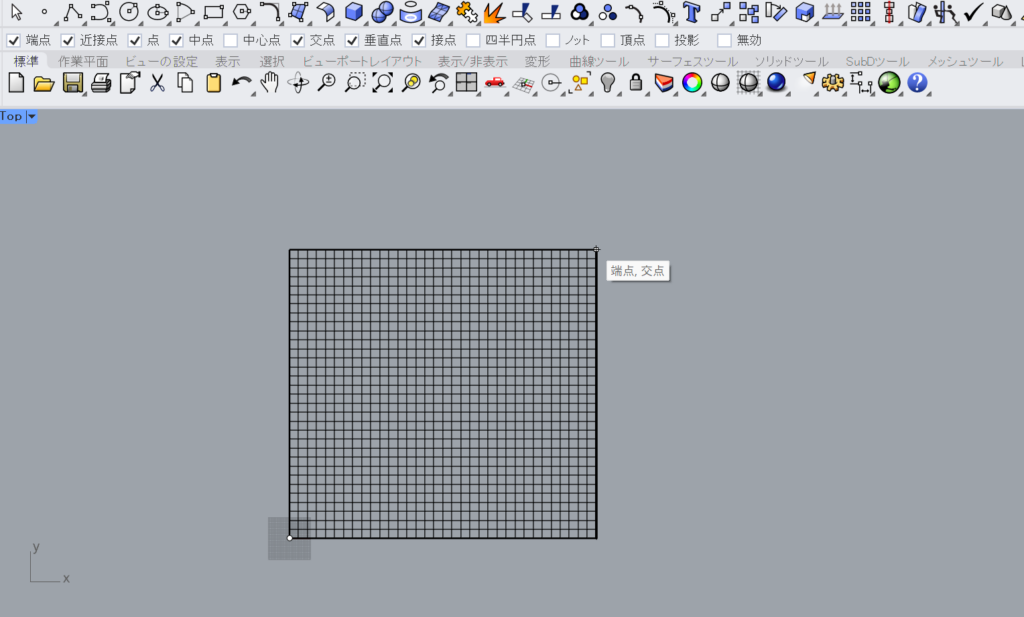Image resolution: width=1024 pixels, height=617 pixels.
Task: Click the Box solid tool icon
Action: pos(354,12)
